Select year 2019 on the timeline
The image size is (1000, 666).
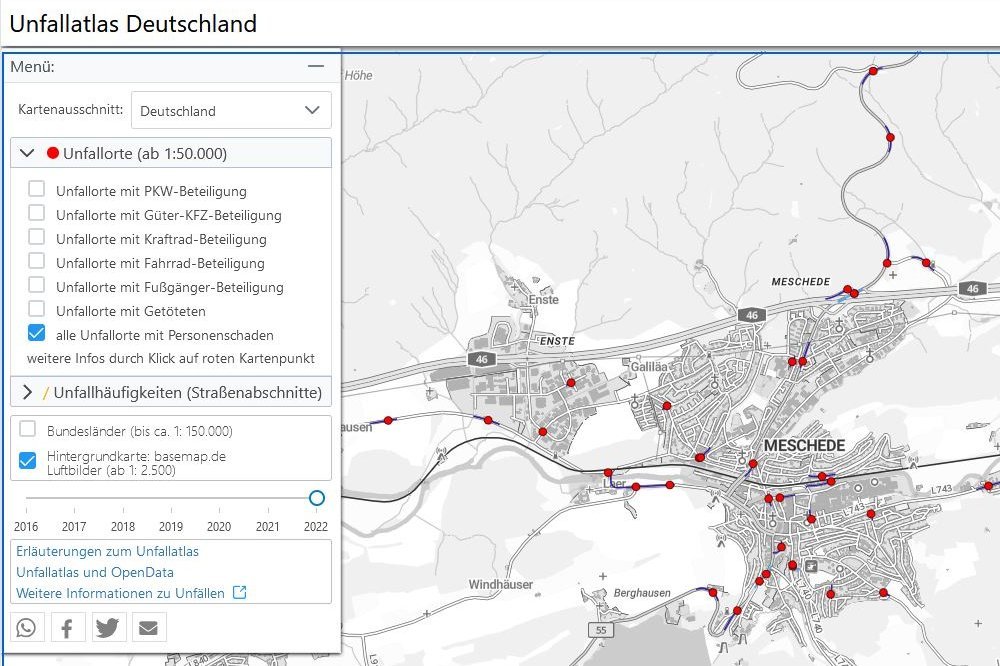[171, 526]
